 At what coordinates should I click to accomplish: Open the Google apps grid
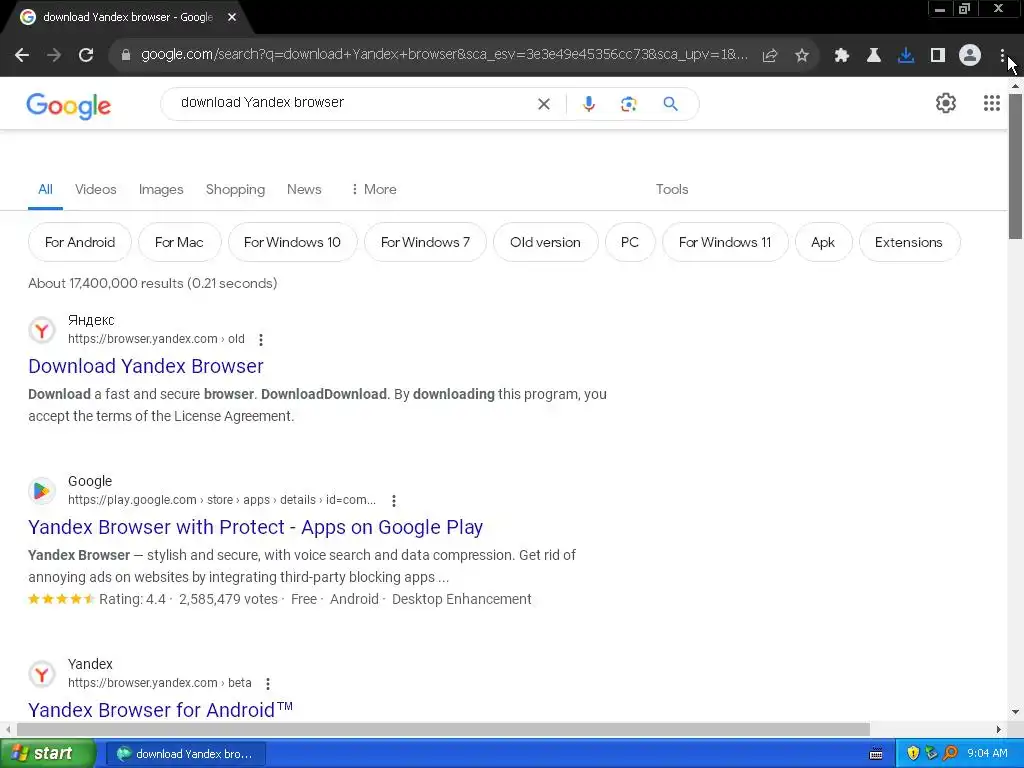[991, 103]
